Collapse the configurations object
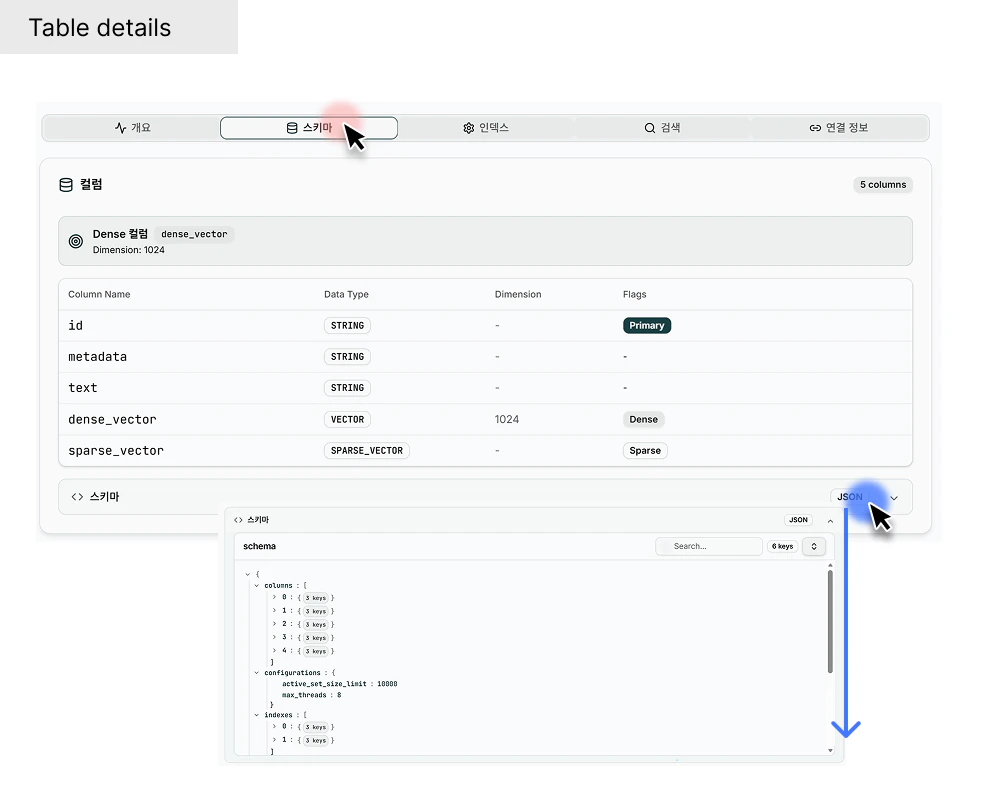The image size is (982, 804). pyautogui.click(x=256, y=673)
